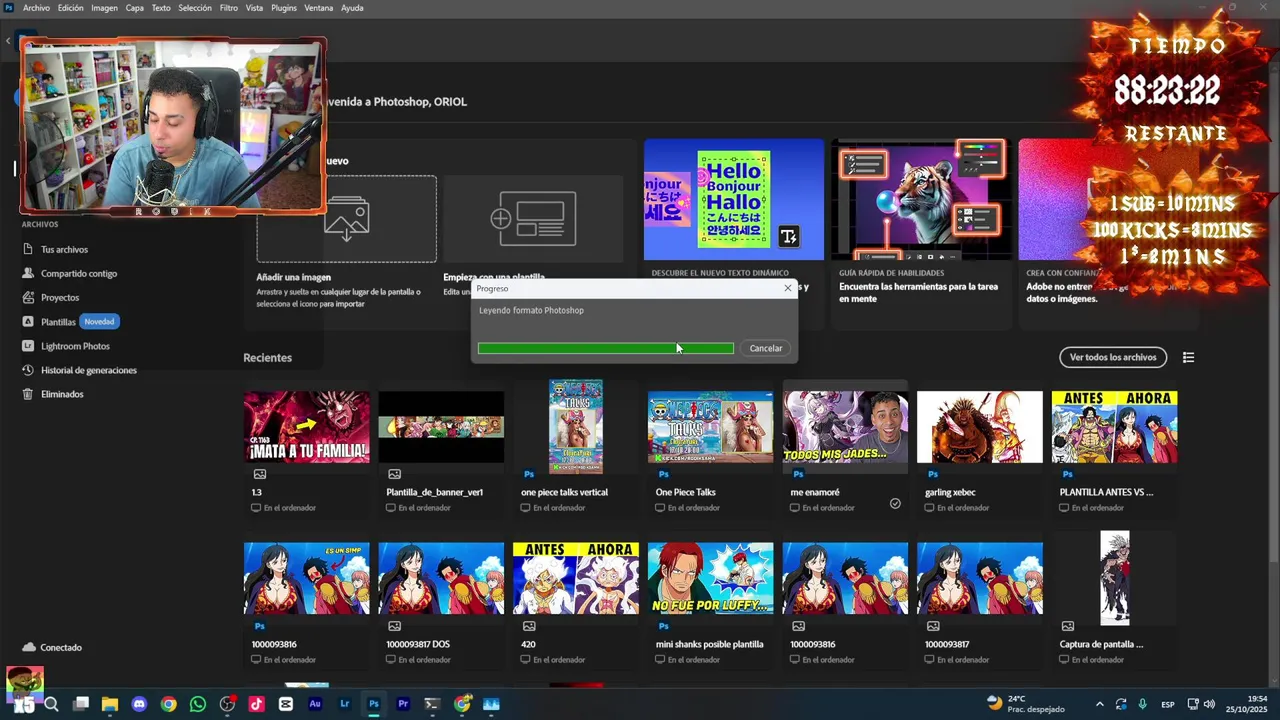Open Captura de pantalla thumbnail
Image resolution: width=1280 pixels, height=720 pixels.
coord(1115,578)
